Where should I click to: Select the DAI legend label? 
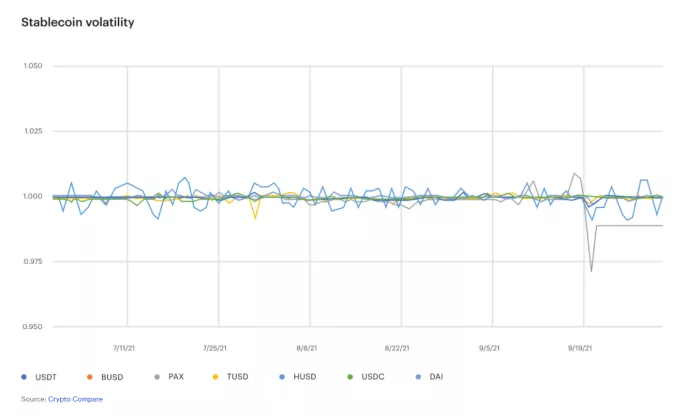coord(436,377)
